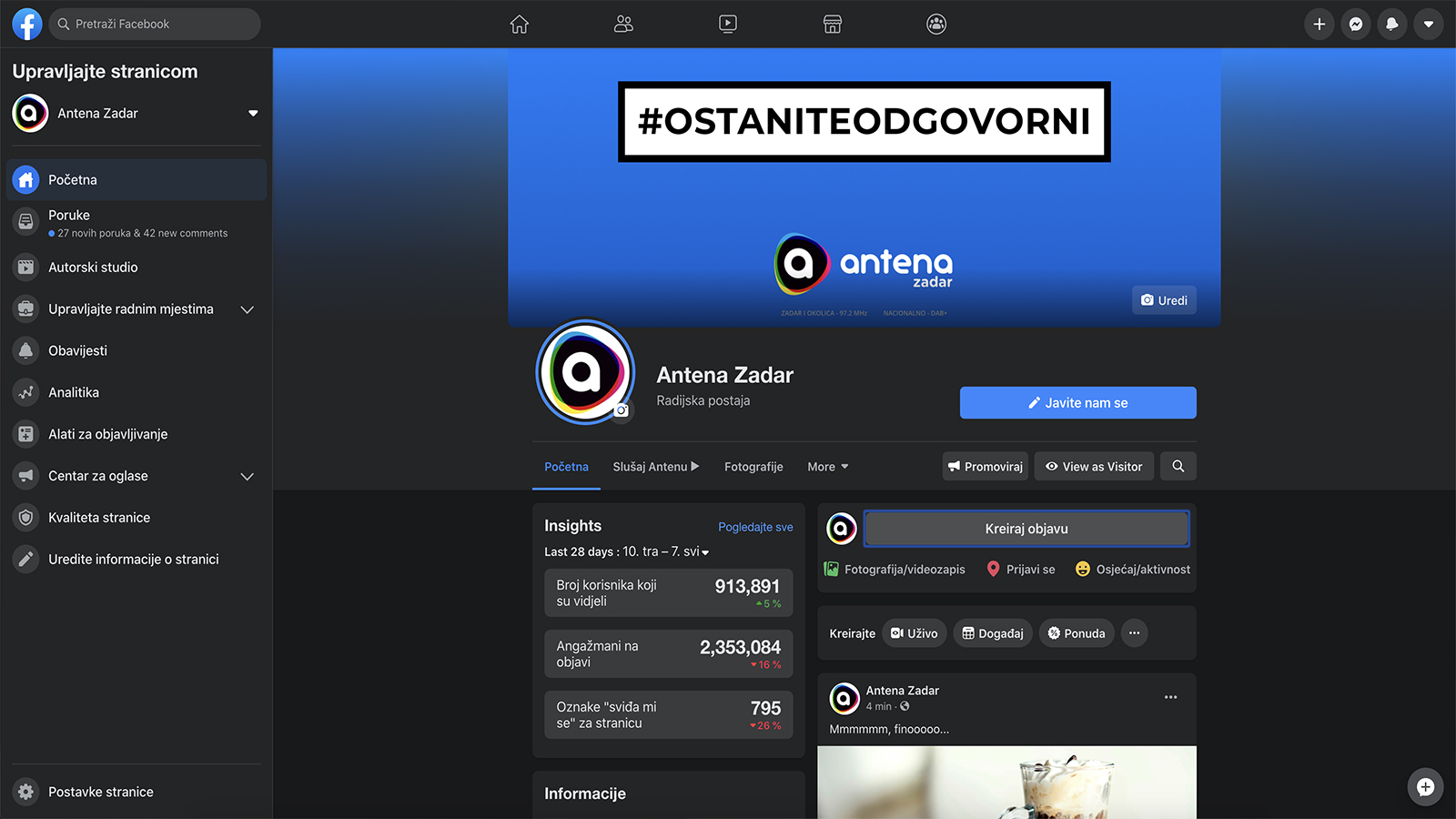
Task: Click the plus Create icon in the top bar
Action: (x=1319, y=24)
